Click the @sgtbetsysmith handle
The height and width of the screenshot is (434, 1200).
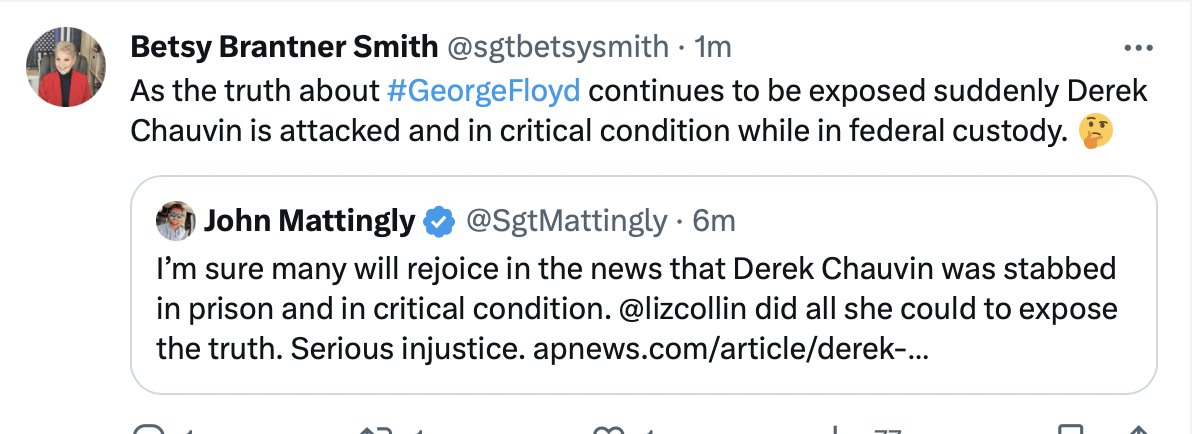pyautogui.click(x=556, y=46)
